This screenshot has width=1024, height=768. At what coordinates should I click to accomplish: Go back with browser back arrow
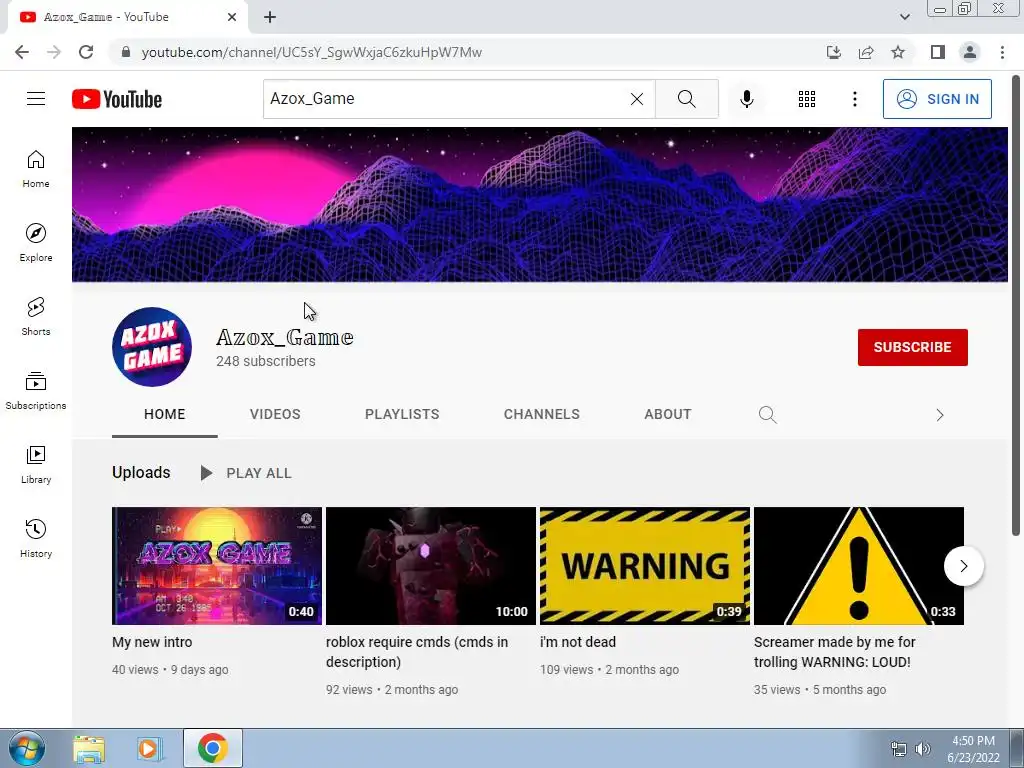point(22,52)
